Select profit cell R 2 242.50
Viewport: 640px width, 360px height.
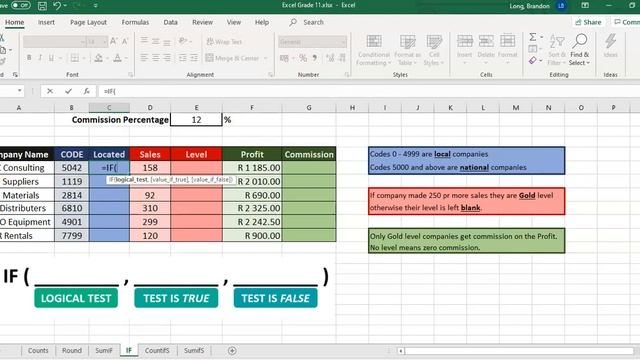click(x=252, y=222)
